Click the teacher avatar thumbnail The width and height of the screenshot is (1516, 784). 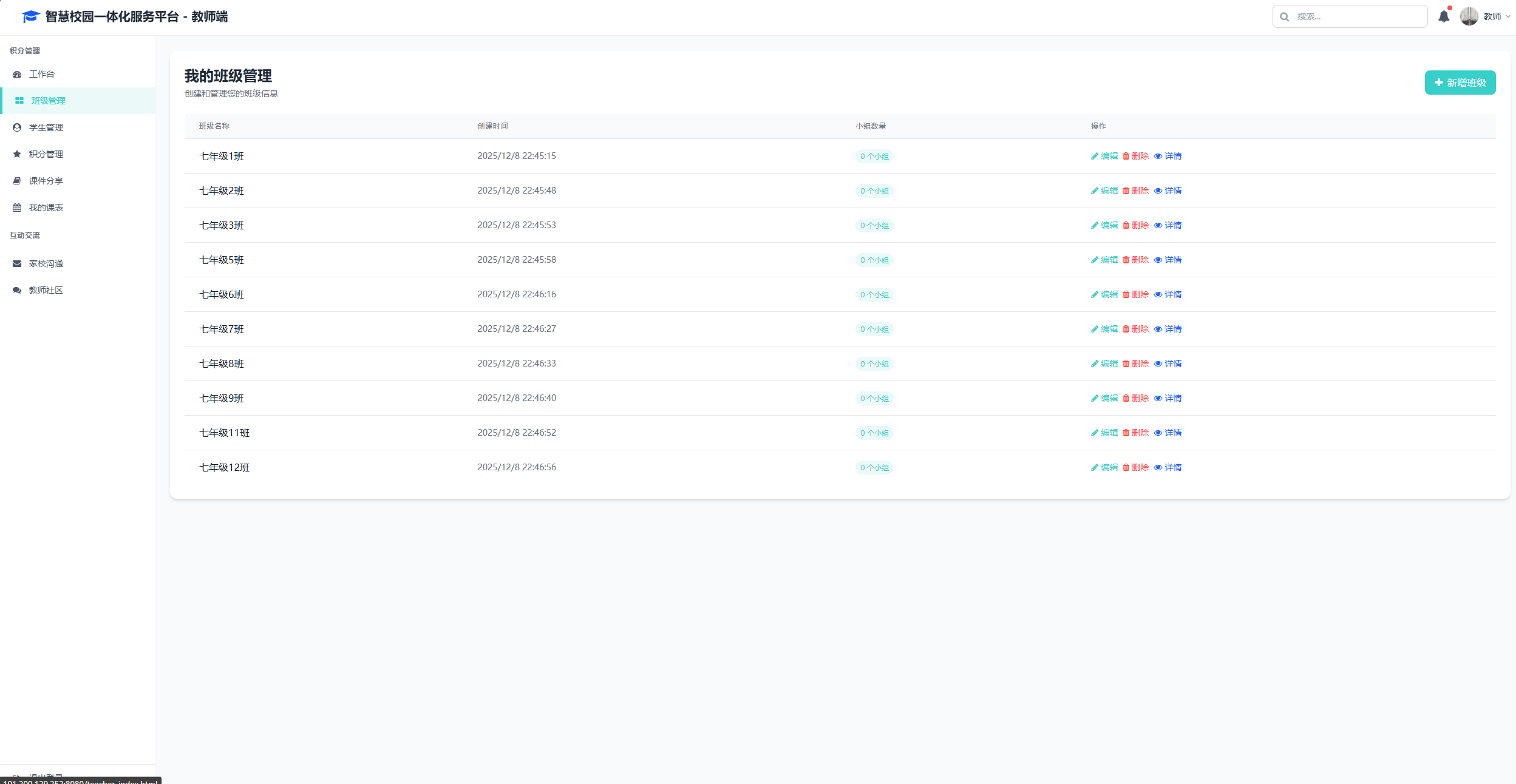1469,16
